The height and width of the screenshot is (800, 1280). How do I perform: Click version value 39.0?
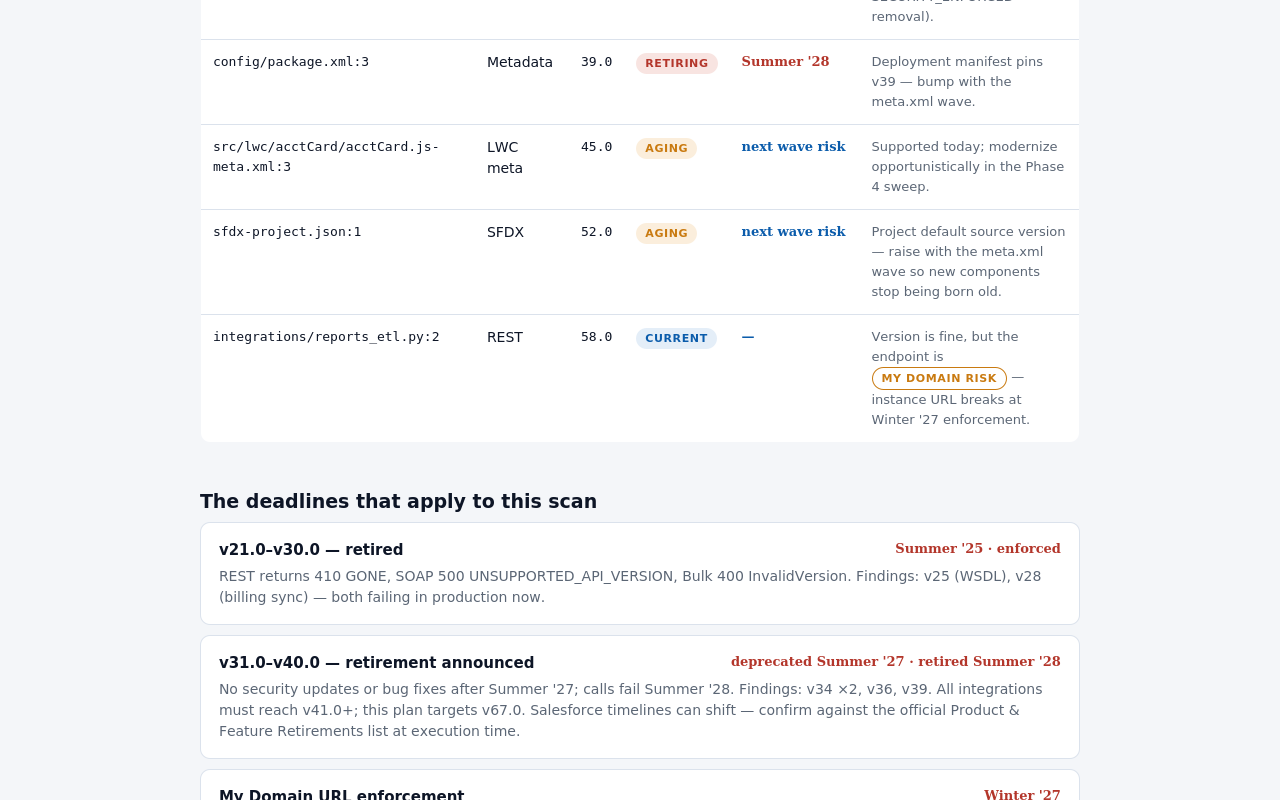pyautogui.click(x=597, y=62)
